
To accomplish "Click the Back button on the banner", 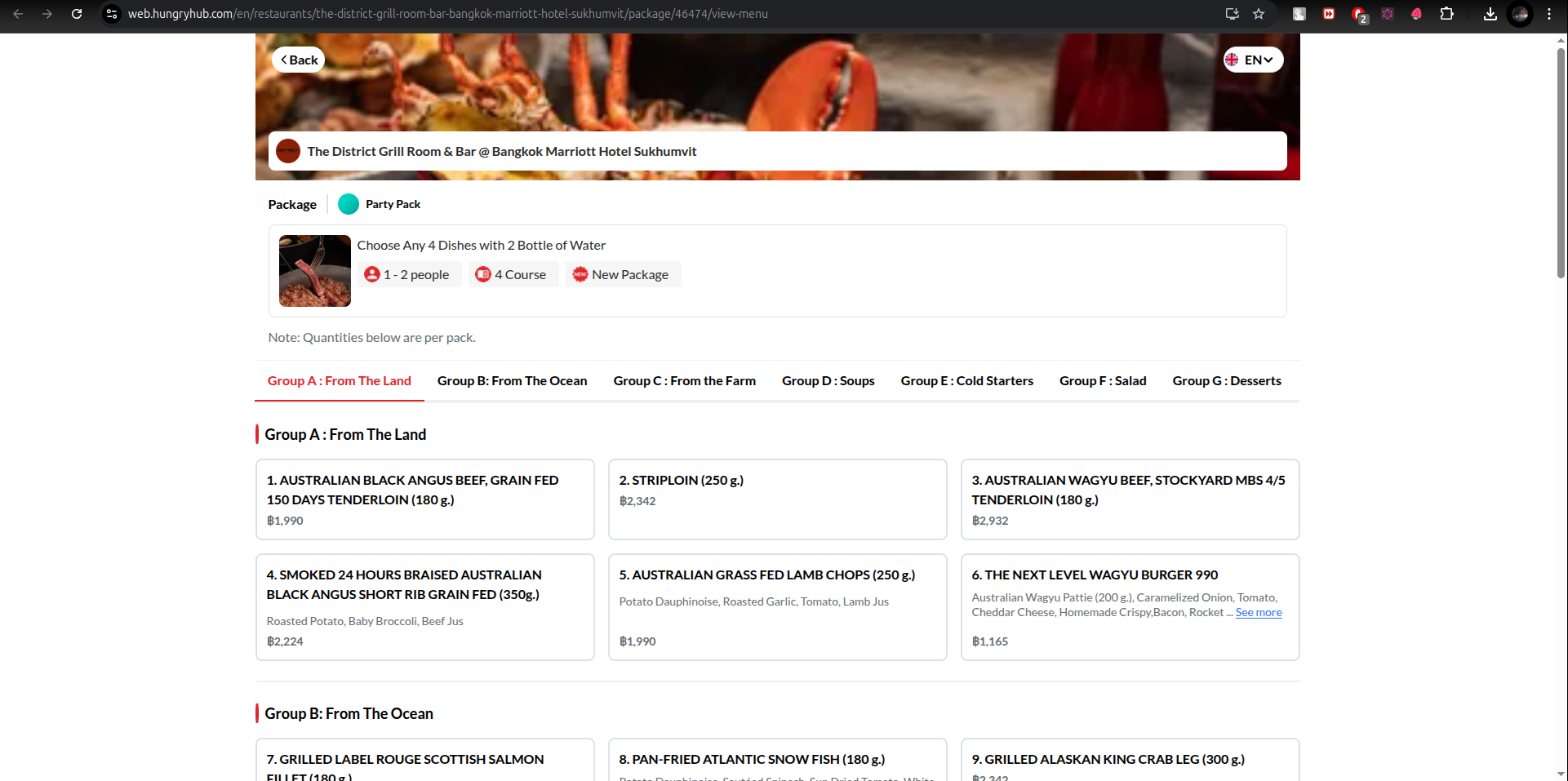I will click(x=299, y=60).
